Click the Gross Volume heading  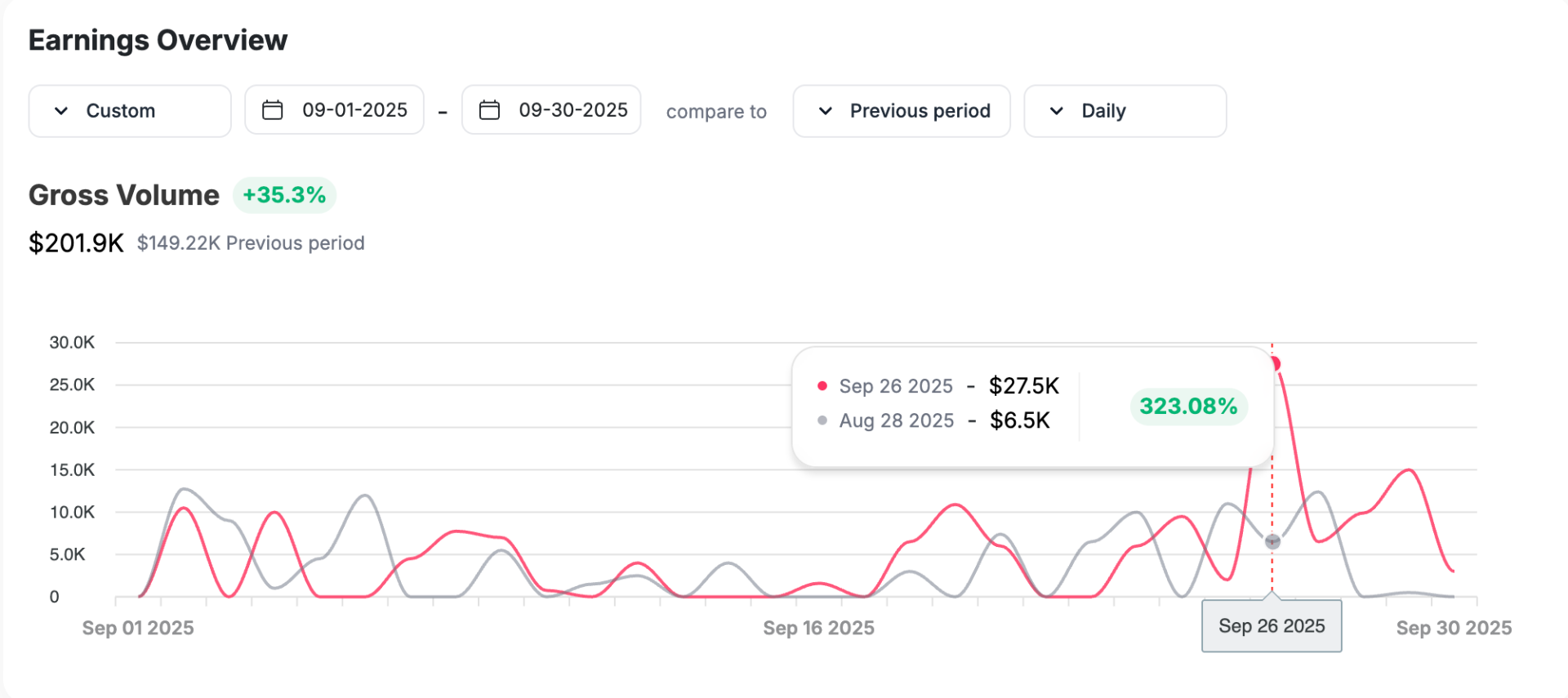tap(124, 195)
